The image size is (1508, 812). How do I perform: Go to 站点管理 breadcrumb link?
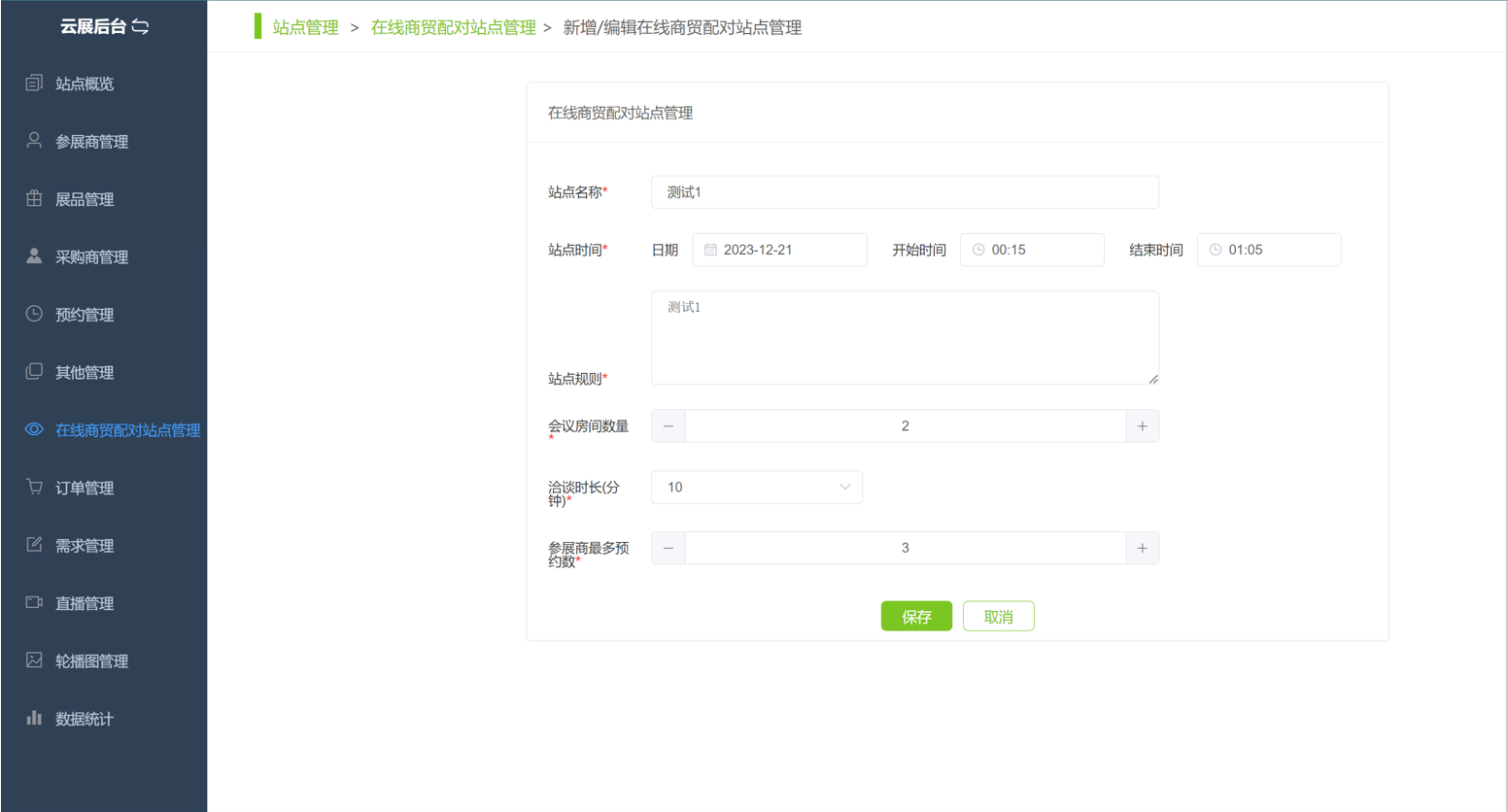point(305,27)
